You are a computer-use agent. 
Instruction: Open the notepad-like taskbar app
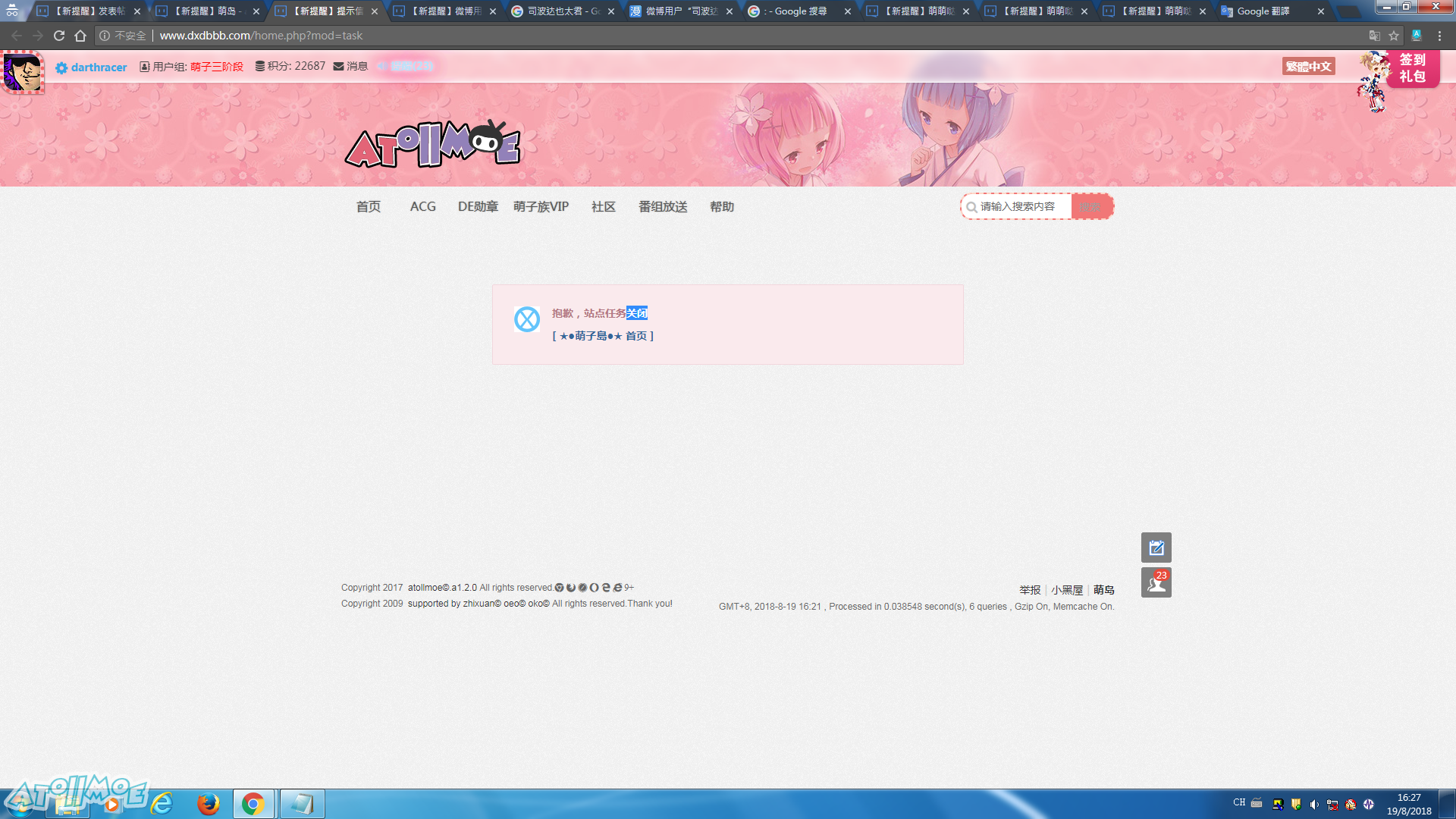coord(302,803)
